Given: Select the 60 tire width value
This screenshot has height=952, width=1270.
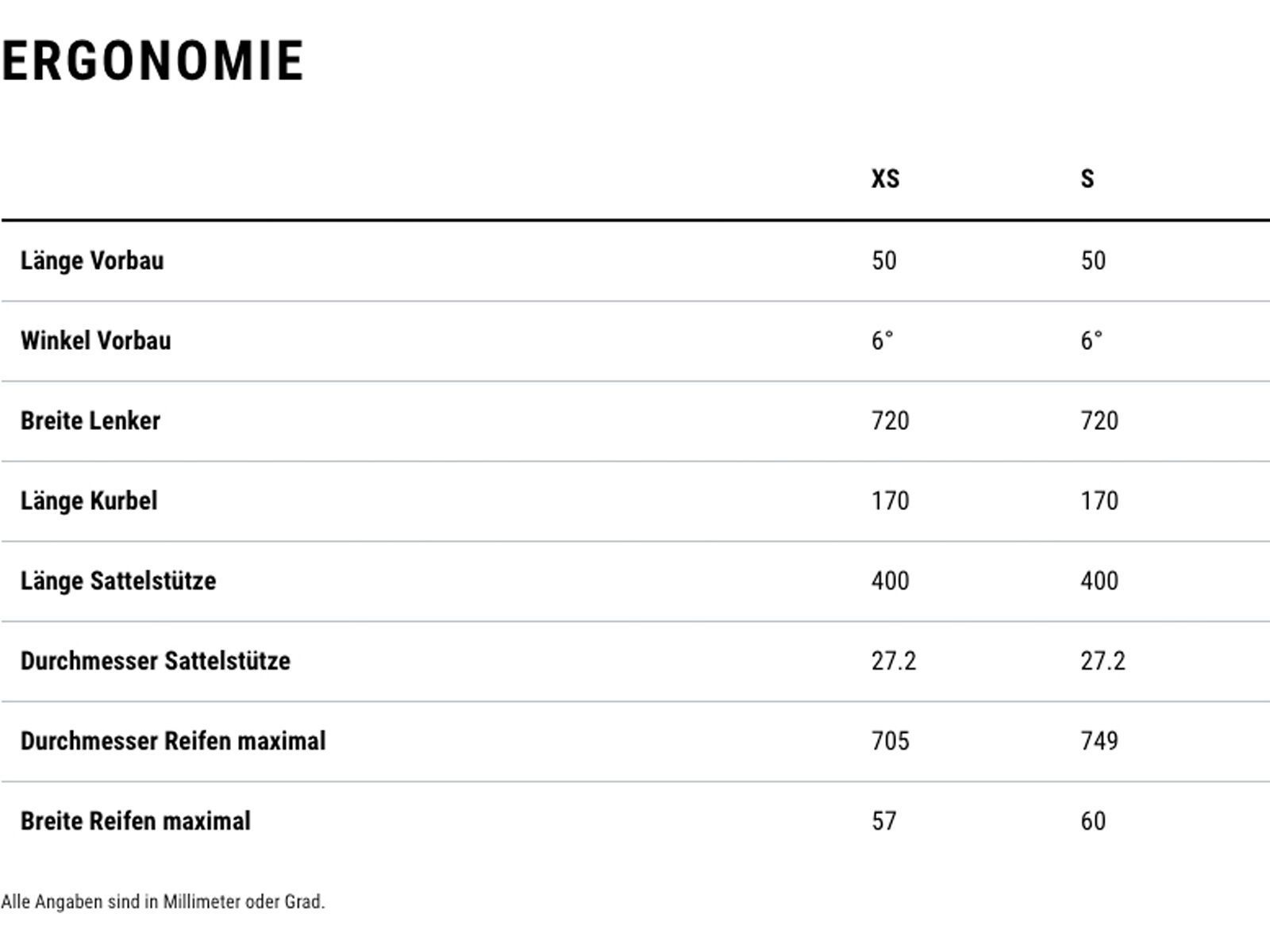Looking at the screenshot, I should (1092, 821).
